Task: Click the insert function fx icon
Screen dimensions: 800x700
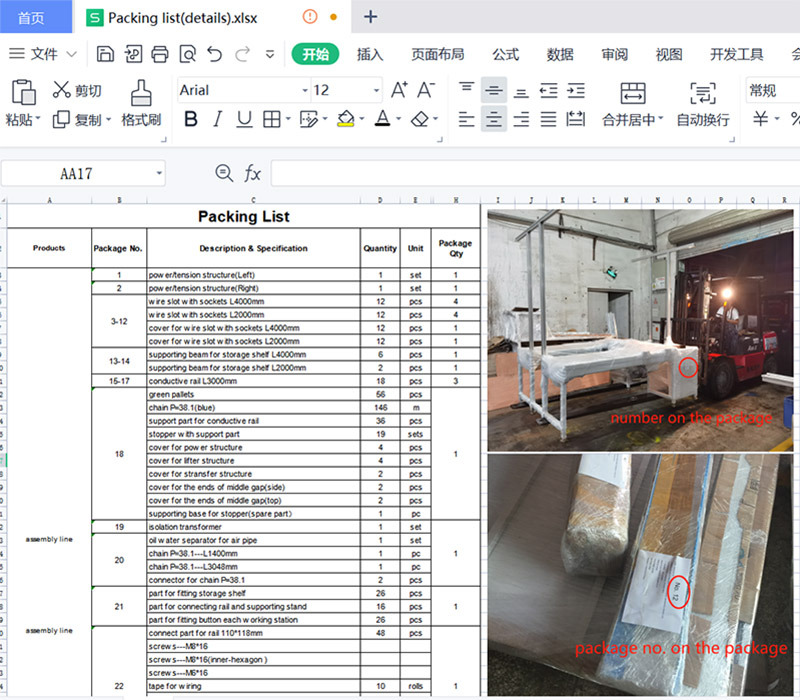Action: [x=253, y=174]
